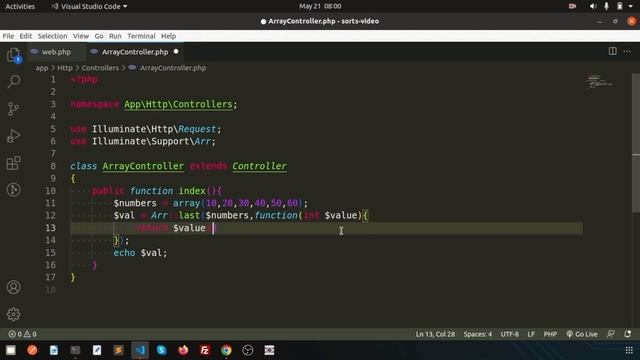Open the Edit menu
Viewport: 640px width, 360px height.
26,36
